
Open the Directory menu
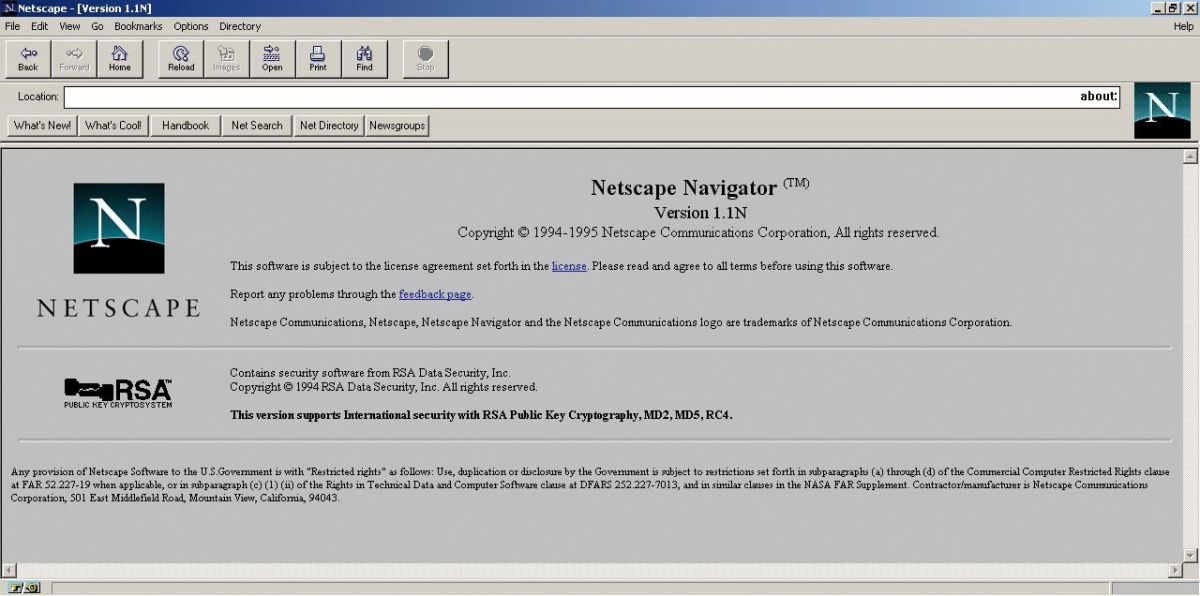coord(240,26)
